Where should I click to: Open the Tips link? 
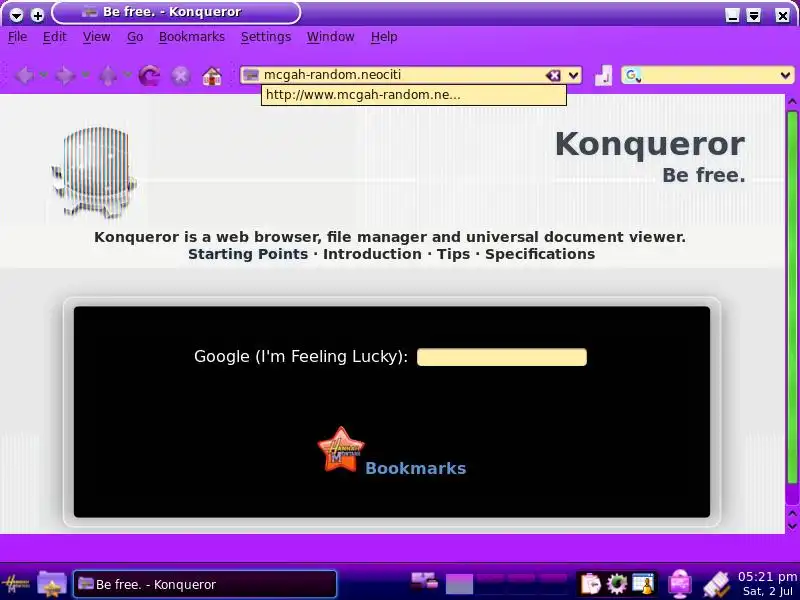click(x=454, y=254)
